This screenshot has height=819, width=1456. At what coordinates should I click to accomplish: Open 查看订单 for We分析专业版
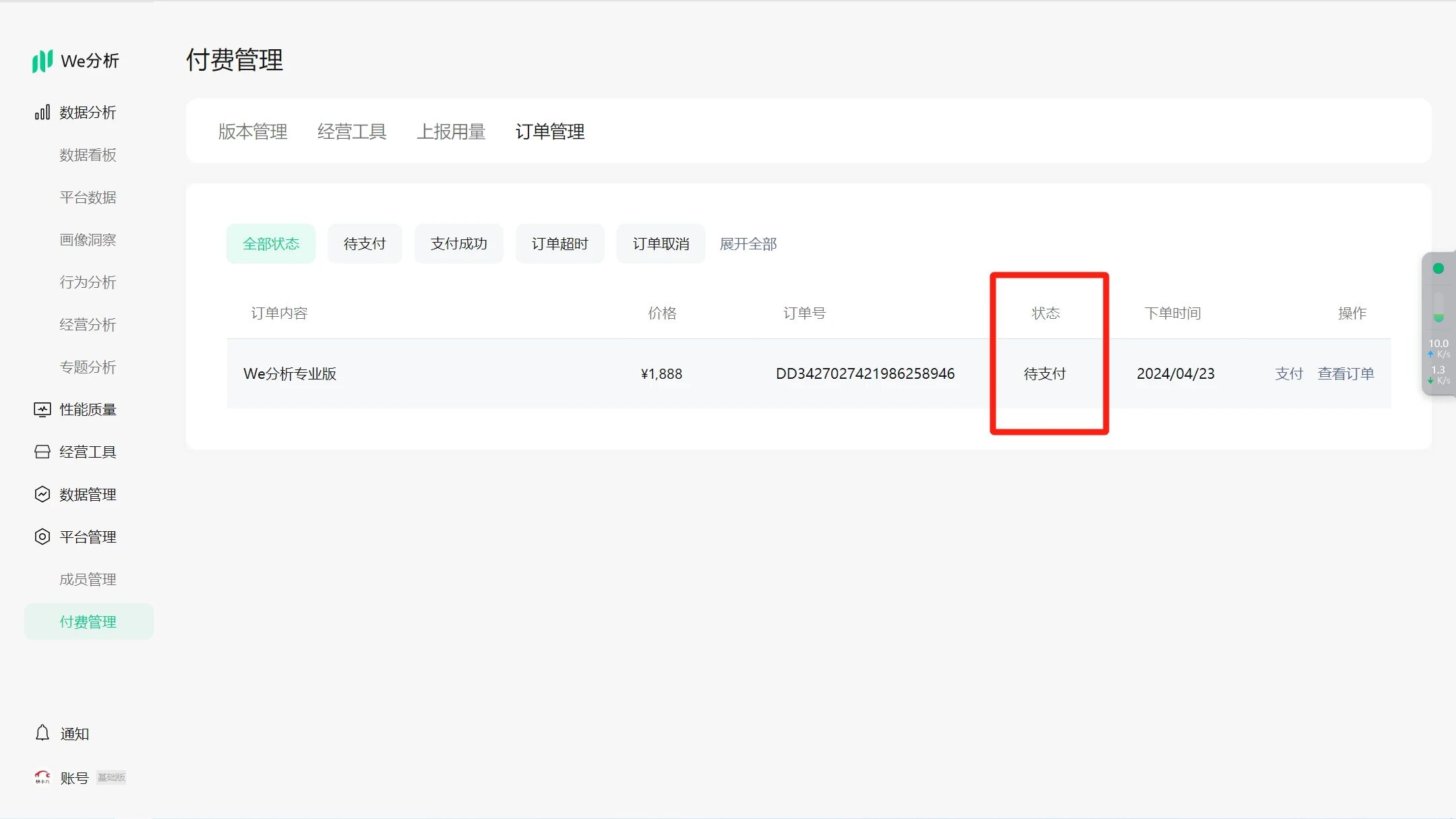coord(1345,373)
